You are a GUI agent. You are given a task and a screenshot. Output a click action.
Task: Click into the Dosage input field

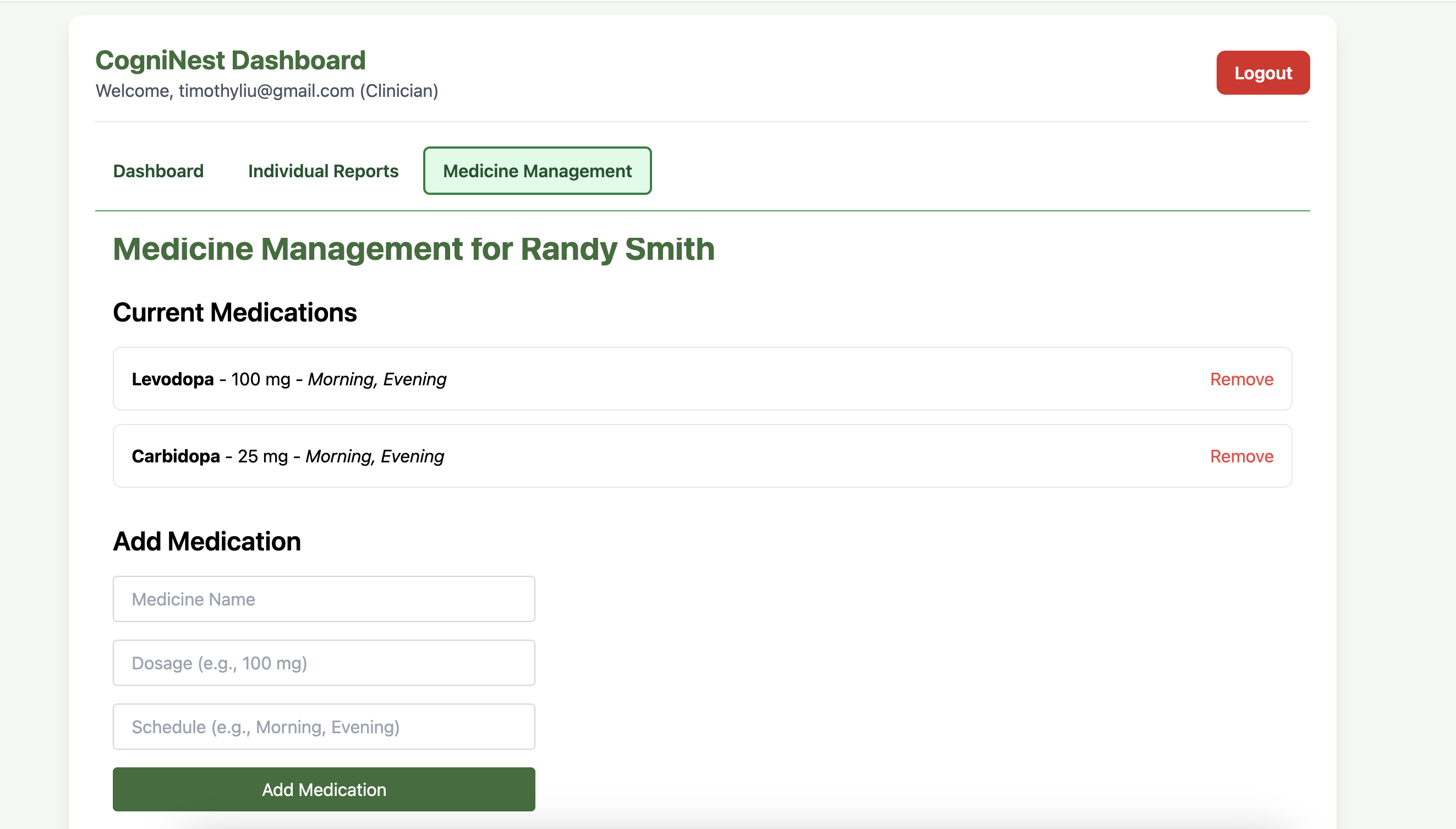coord(324,663)
